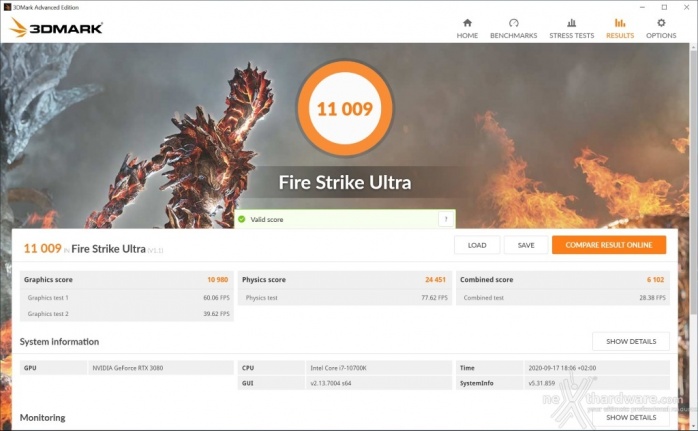Image resolution: width=698 pixels, height=431 pixels.
Task: Click the 3DMark logo
Action: click(56, 28)
